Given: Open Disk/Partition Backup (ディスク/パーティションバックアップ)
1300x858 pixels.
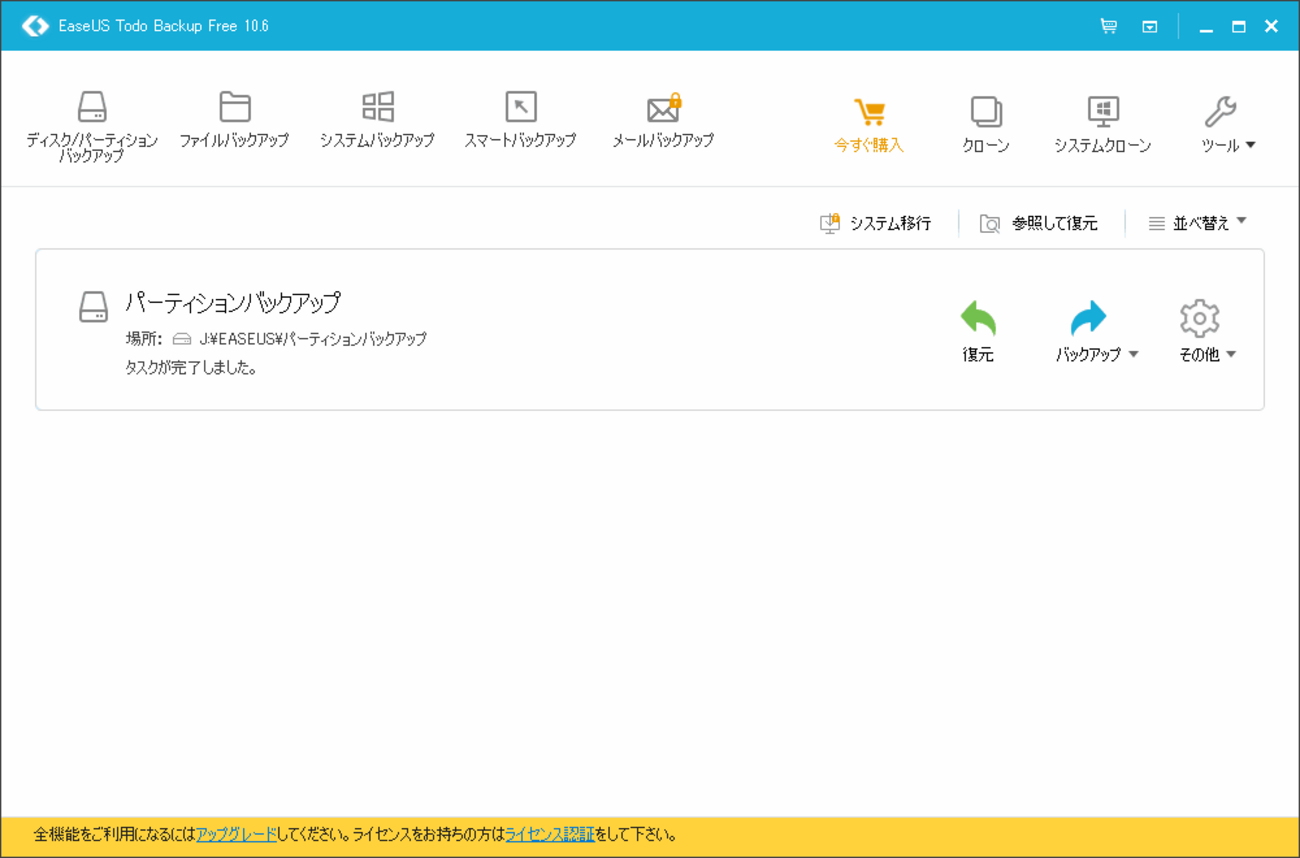Looking at the screenshot, I should pos(92,125).
